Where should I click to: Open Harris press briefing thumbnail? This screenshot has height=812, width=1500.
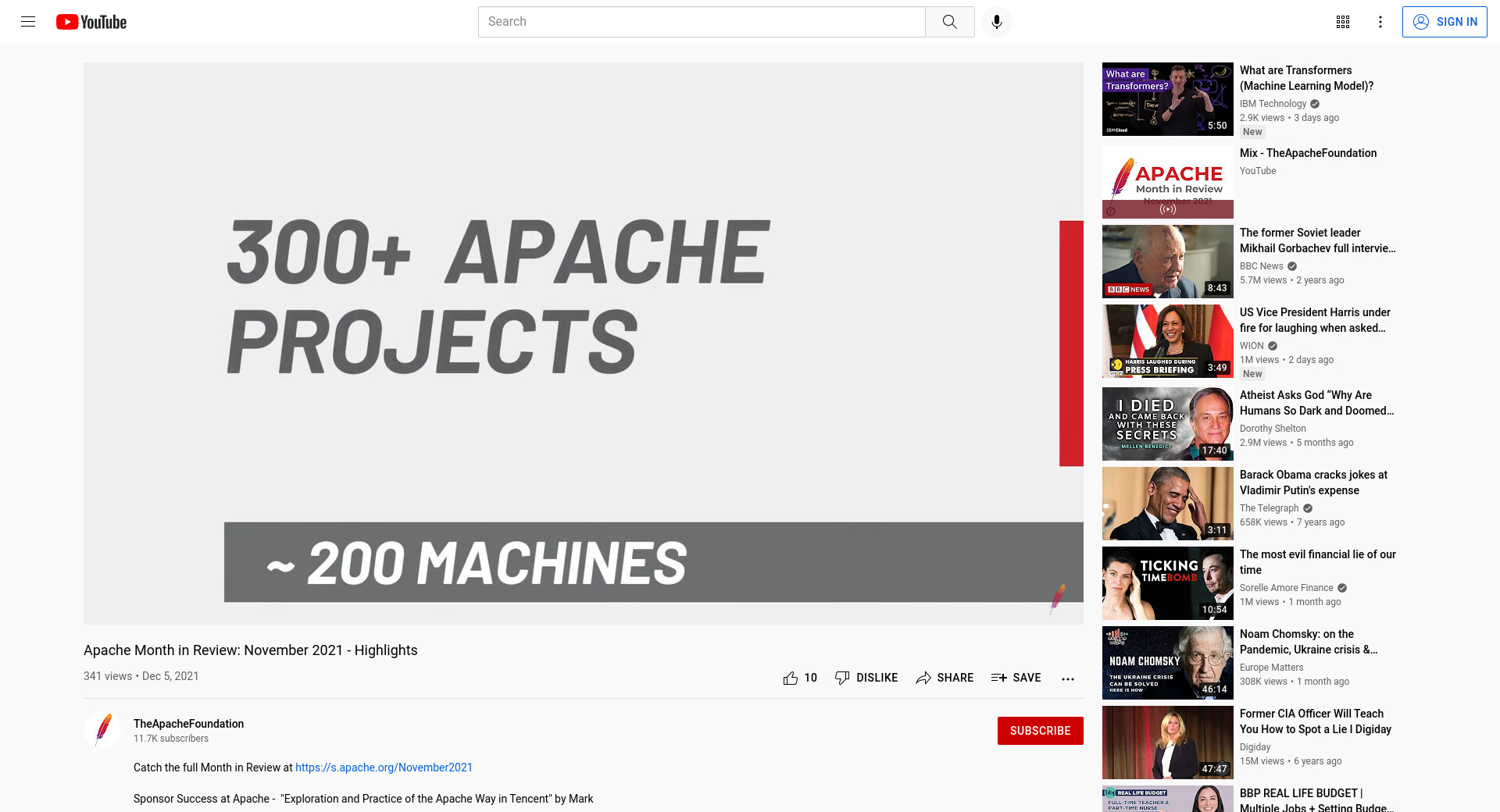pyautogui.click(x=1168, y=341)
